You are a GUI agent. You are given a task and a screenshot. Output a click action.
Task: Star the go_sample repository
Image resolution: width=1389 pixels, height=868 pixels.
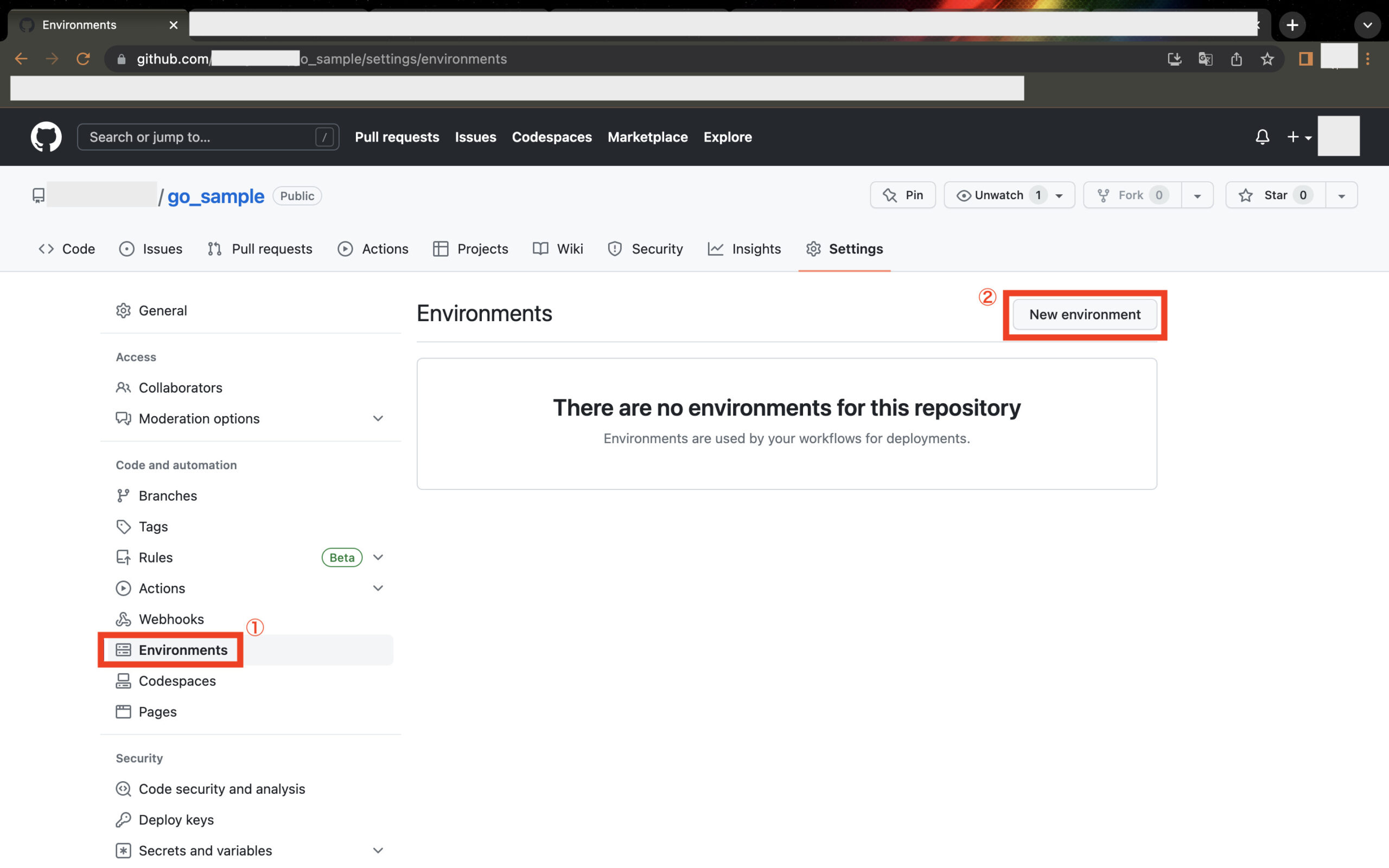(1276, 195)
